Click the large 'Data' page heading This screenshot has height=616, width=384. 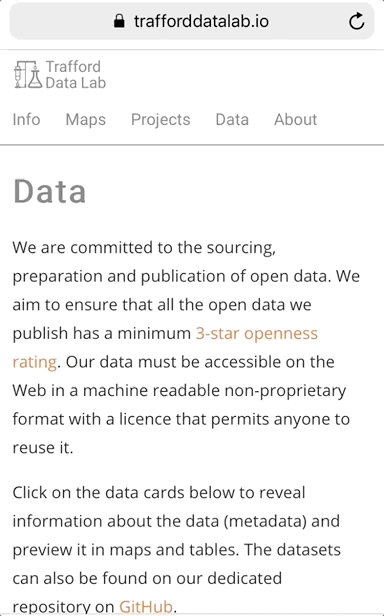(x=50, y=191)
